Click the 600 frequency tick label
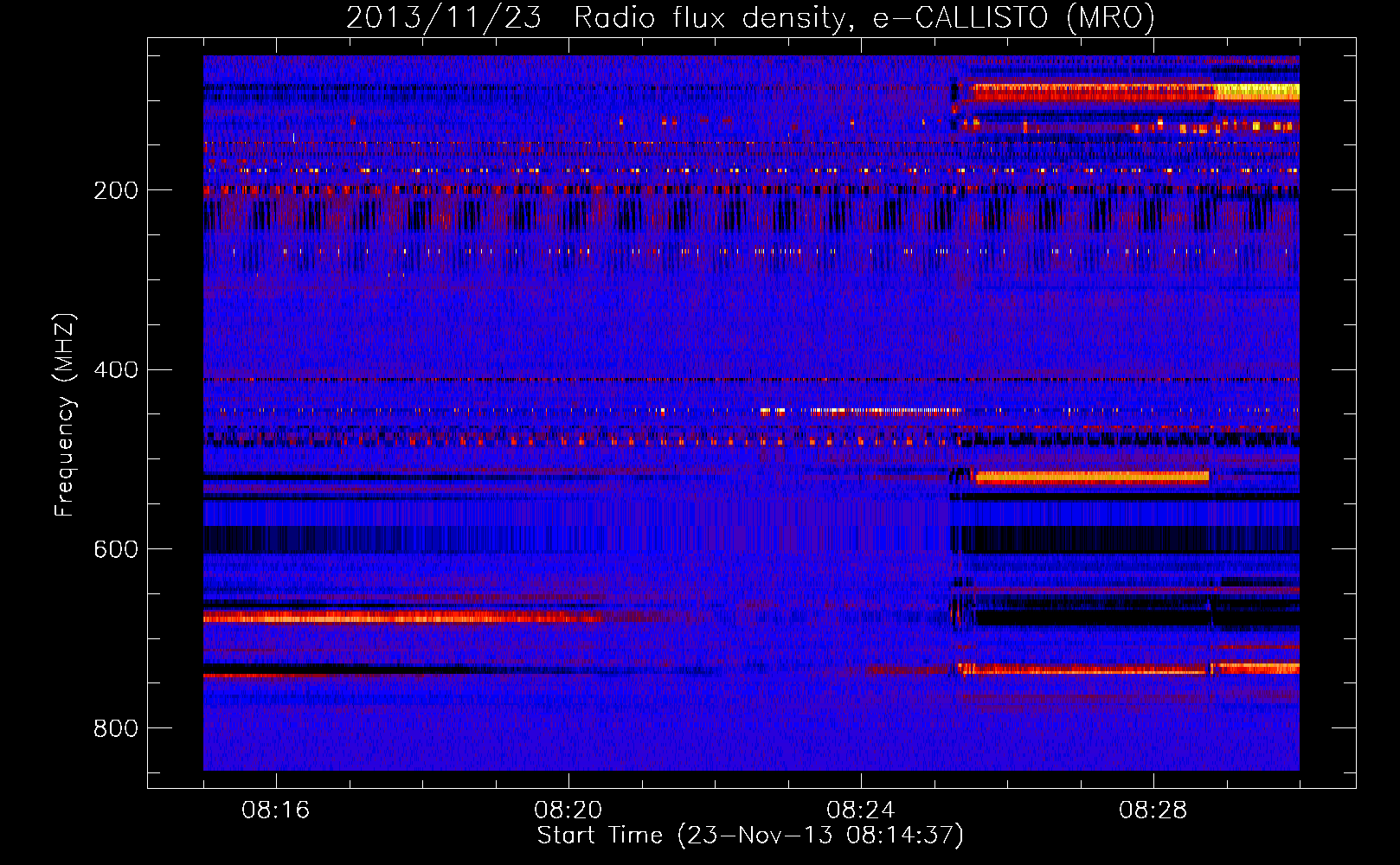This screenshot has height=865, width=1400. pyautogui.click(x=116, y=550)
